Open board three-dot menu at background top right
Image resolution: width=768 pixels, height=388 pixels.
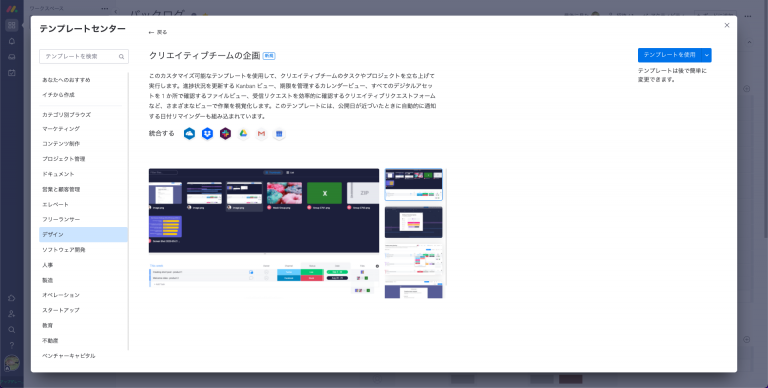point(748,16)
